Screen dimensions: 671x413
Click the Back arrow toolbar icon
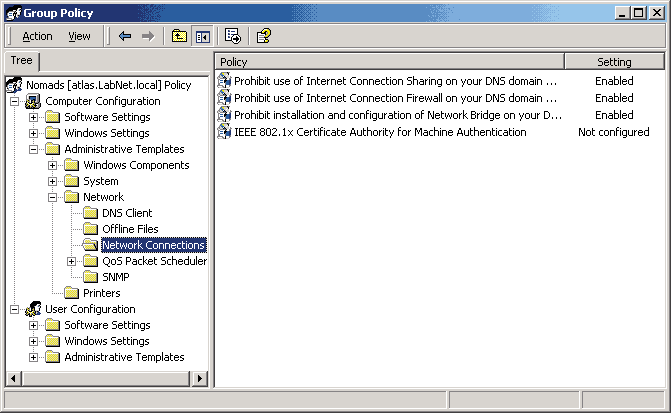pyautogui.click(x=125, y=36)
